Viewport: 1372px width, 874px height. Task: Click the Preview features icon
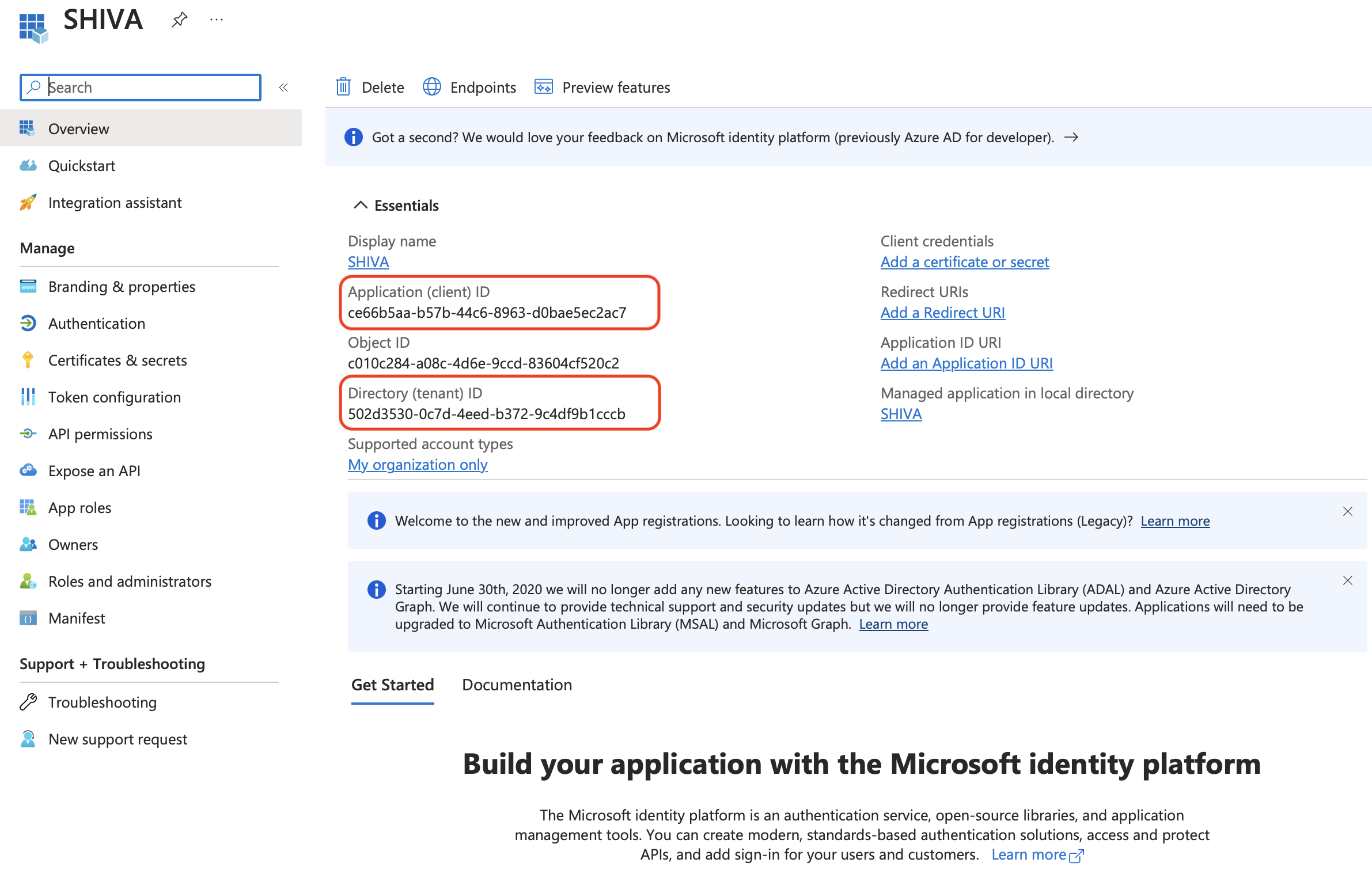pyautogui.click(x=543, y=87)
